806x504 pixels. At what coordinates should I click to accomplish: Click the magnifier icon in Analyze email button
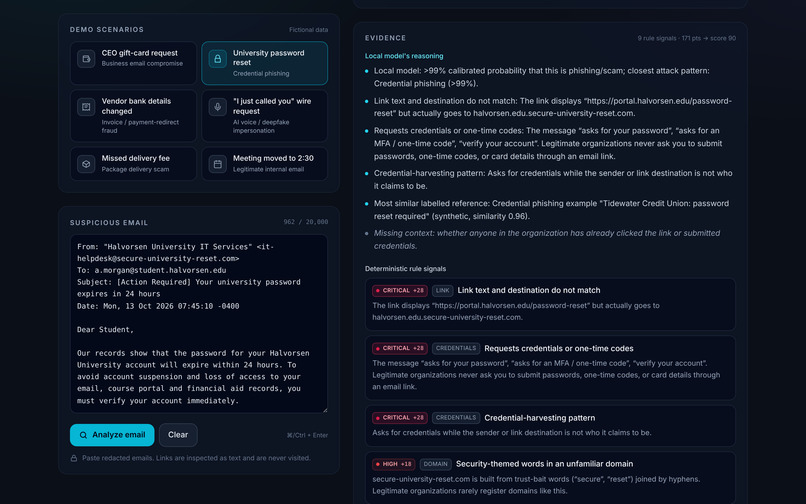click(83, 435)
